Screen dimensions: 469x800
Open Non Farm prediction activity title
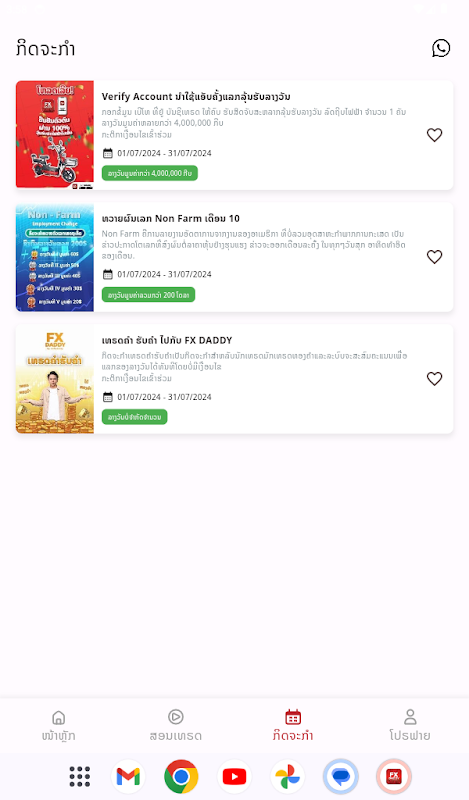(170, 218)
